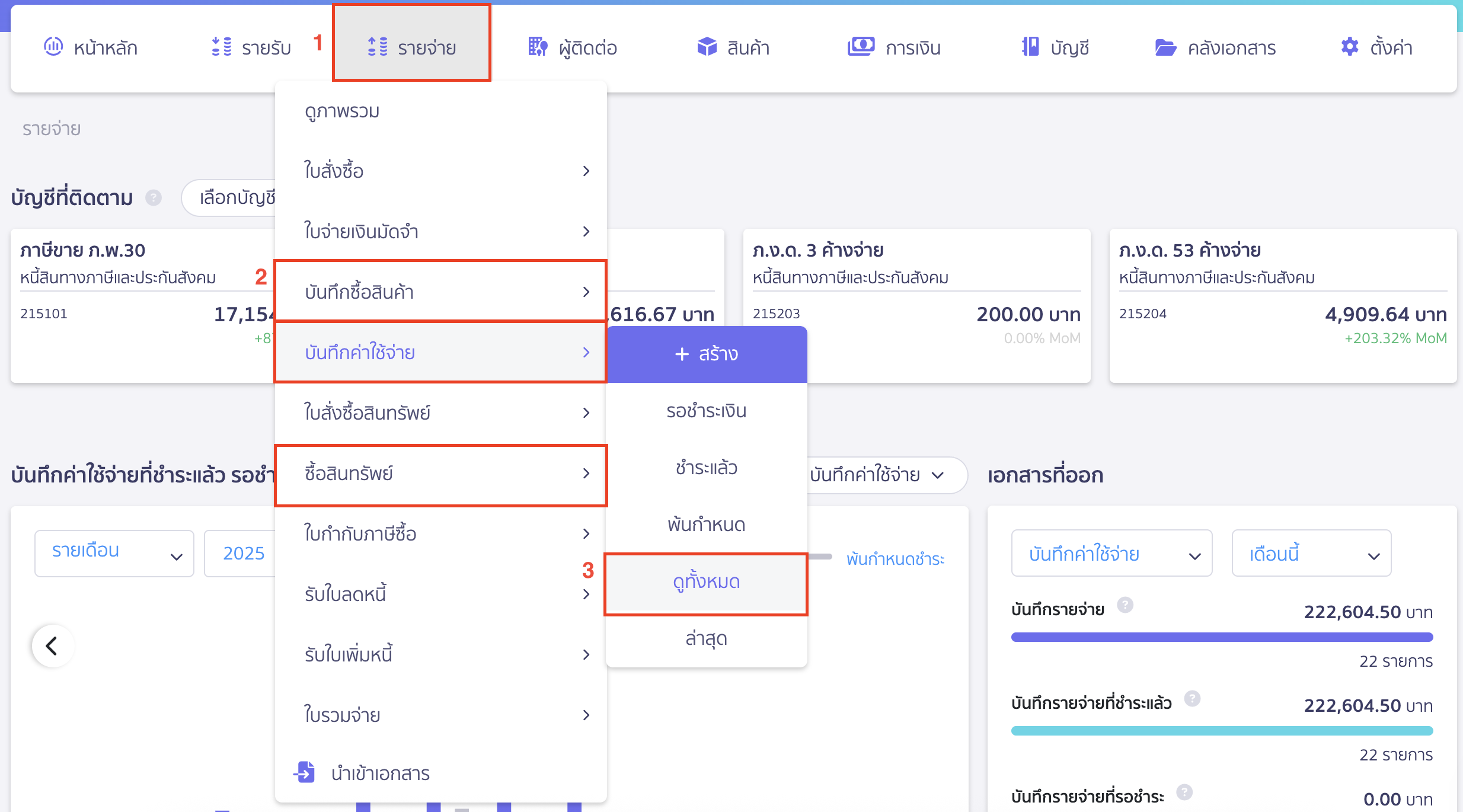The width and height of the screenshot is (1463, 812).
Task: Click help icon next to บันทึกรายจ่าย
Action: (x=1125, y=605)
